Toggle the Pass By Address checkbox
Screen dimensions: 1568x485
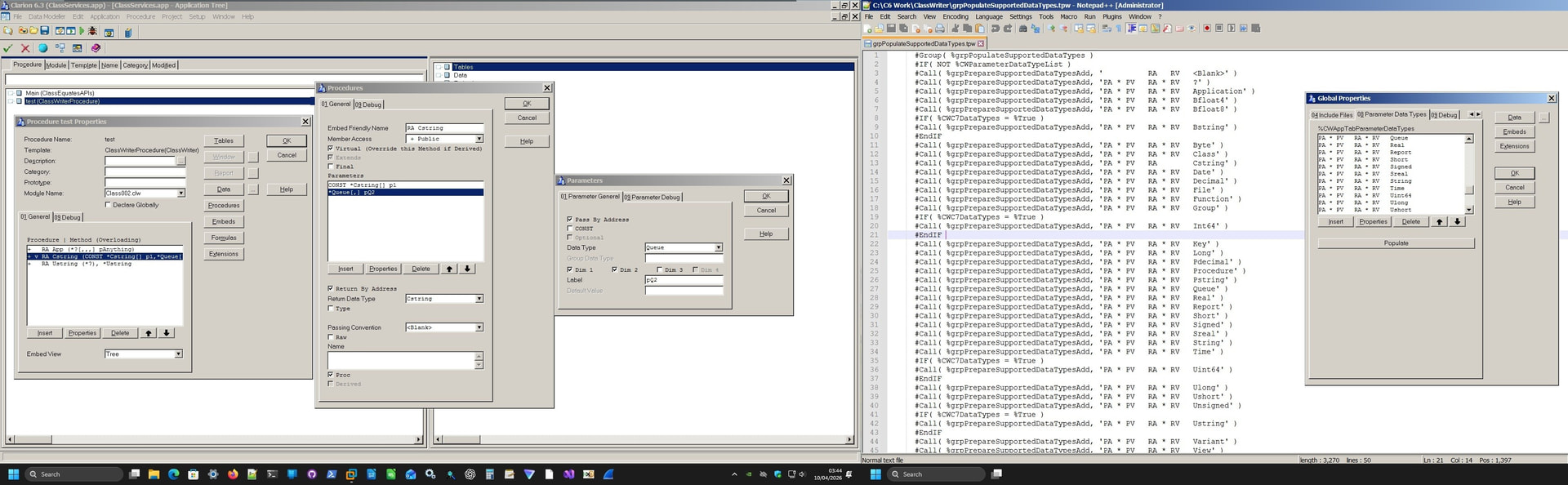click(x=570, y=220)
